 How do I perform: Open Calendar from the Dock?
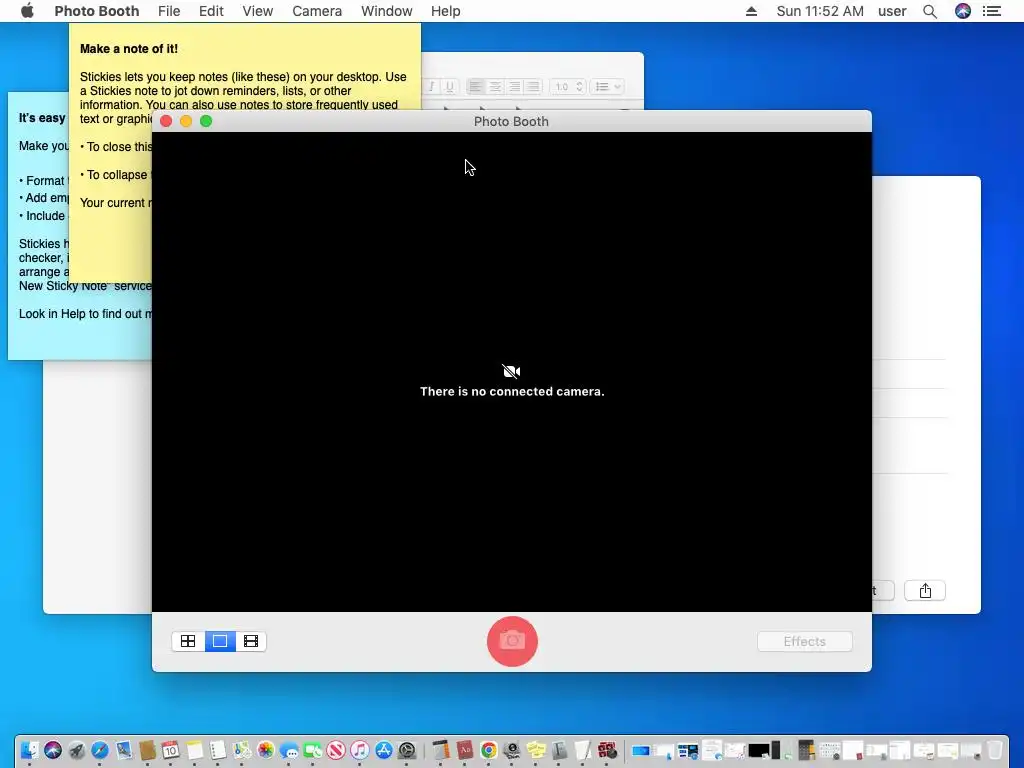click(x=170, y=750)
